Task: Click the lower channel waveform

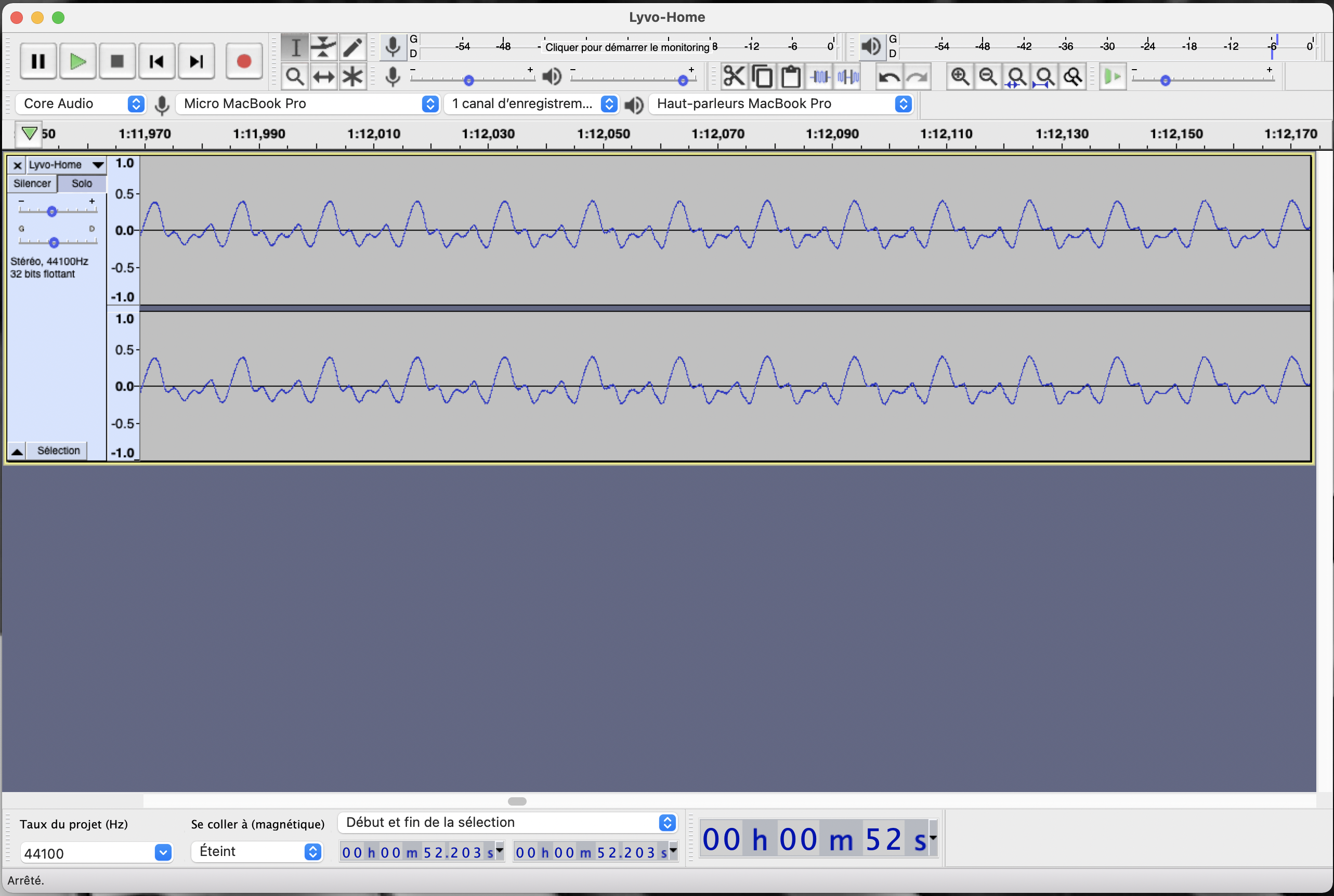Action: click(725, 386)
